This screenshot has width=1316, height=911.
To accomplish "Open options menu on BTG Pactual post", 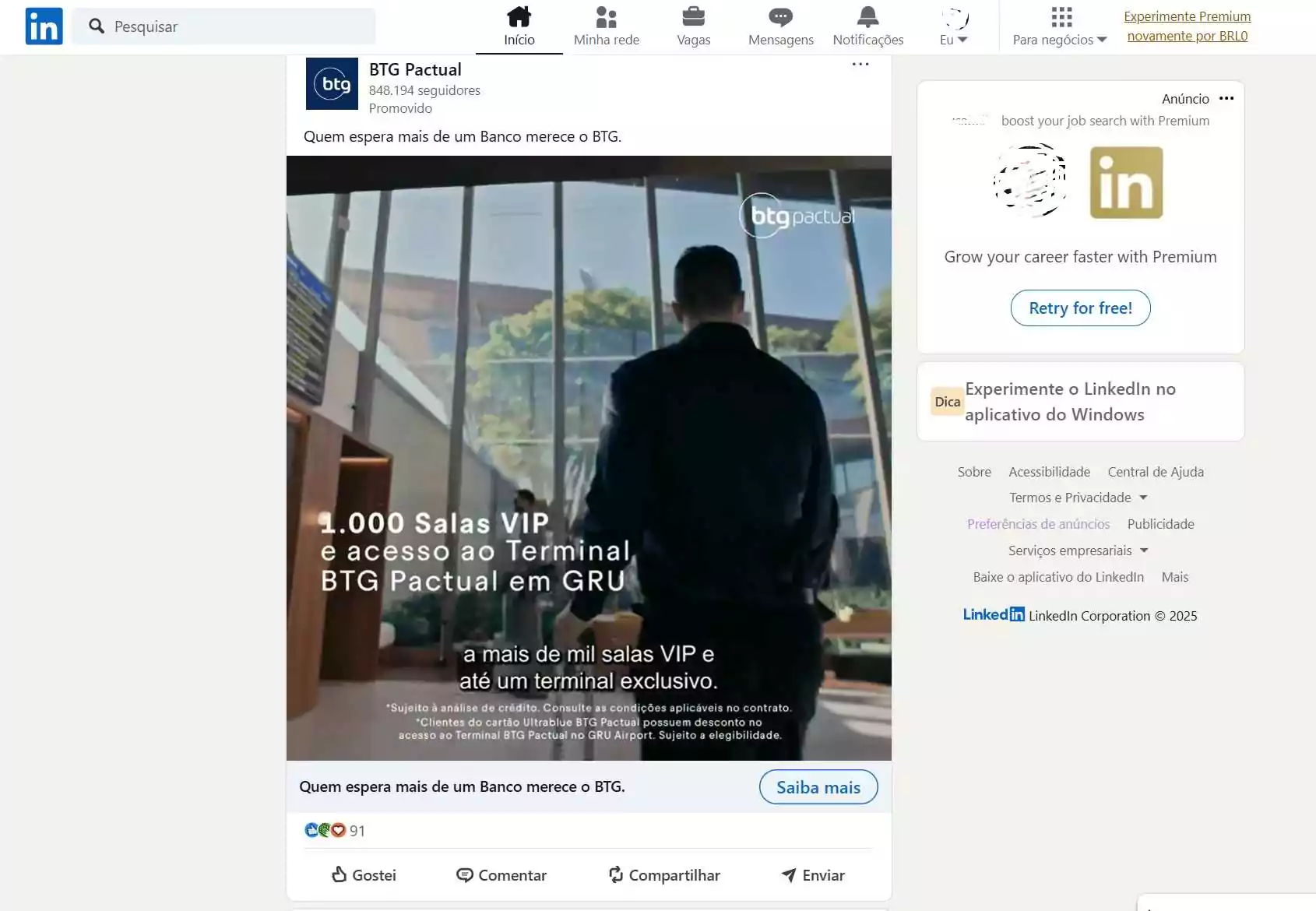I will (x=860, y=65).
